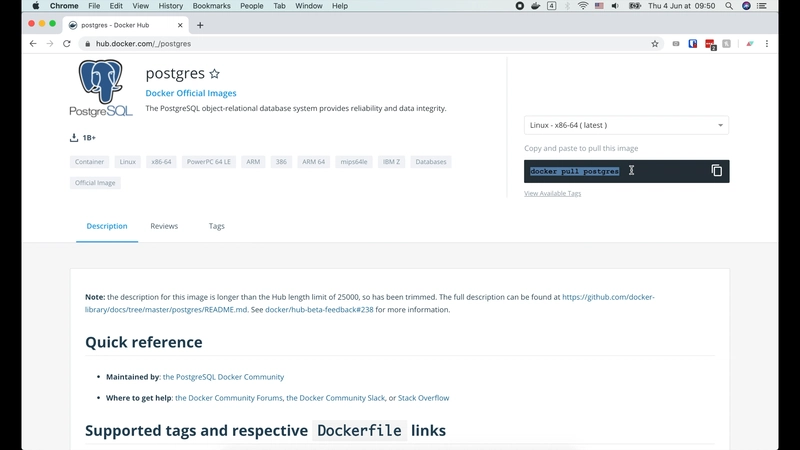Click the battery status icon
Image resolution: width=800 pixels, height=450 pixels.
point(635,6)
